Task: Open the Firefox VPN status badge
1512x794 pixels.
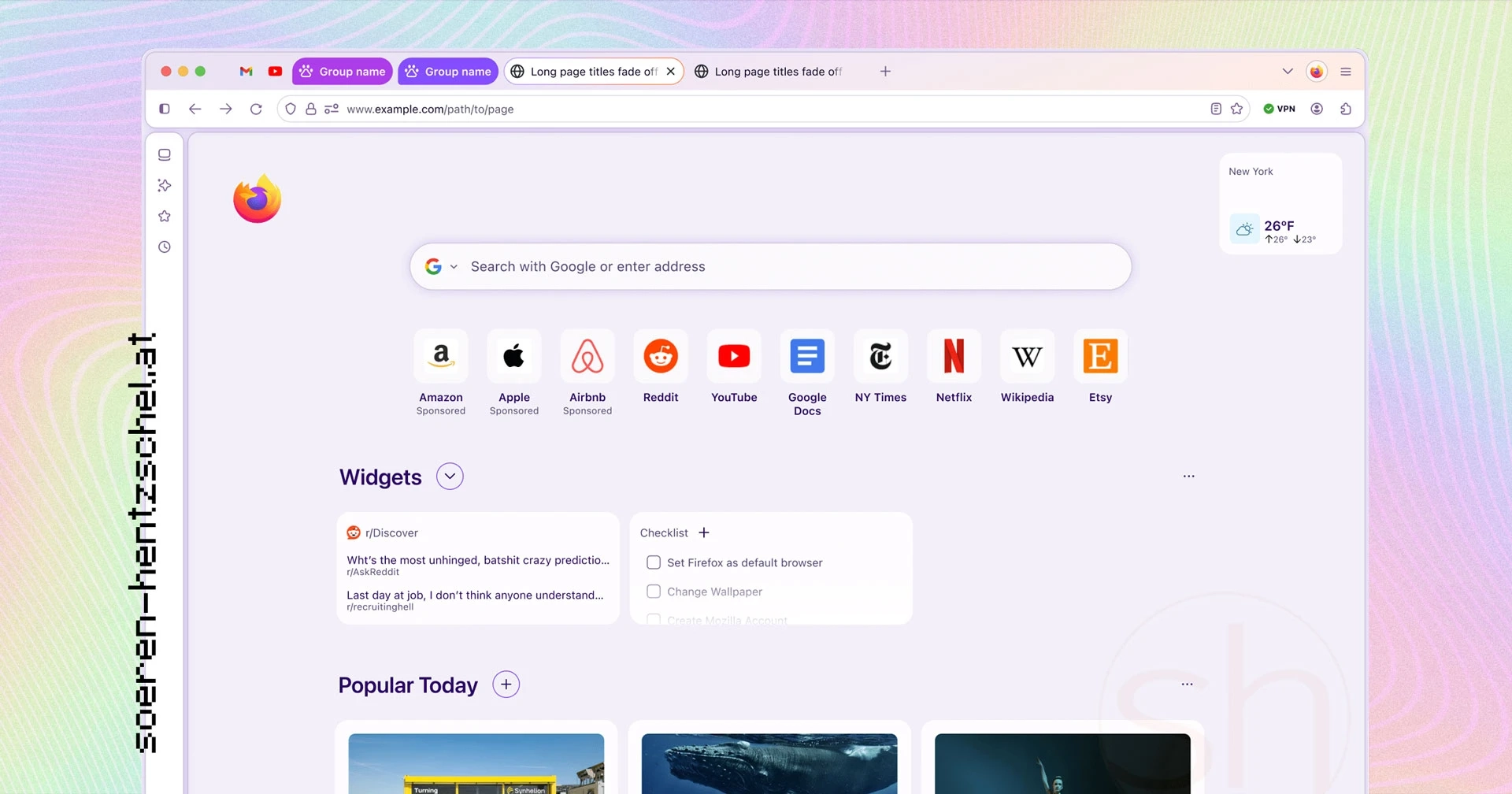Action: [x=1280, y=109]
